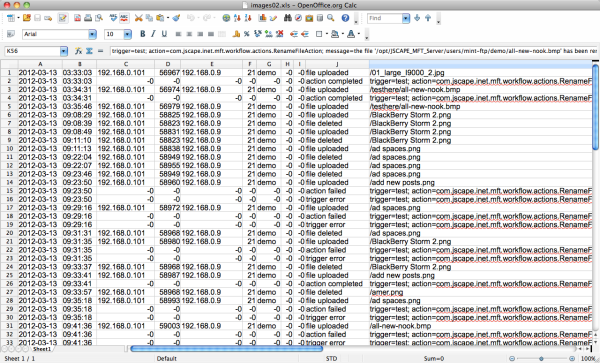Toggle Center Horizontally alignment
The width and height of the screenshot is (600, 363).
click(x=189, y=34)
